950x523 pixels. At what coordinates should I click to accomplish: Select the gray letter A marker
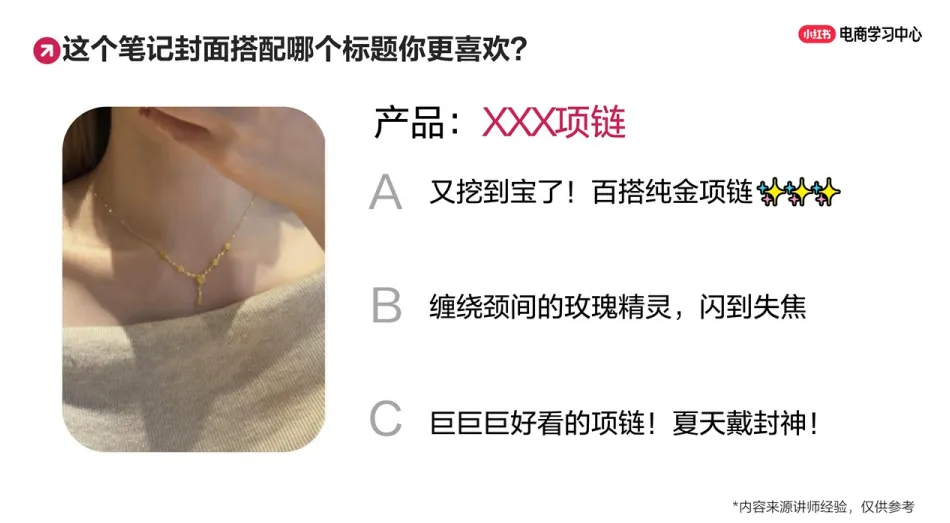(x=385, y=192)
